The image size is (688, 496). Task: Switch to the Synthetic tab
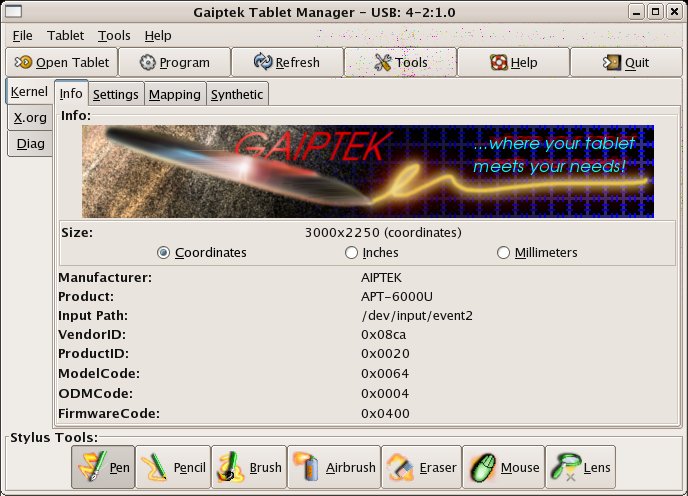(237, 94)
